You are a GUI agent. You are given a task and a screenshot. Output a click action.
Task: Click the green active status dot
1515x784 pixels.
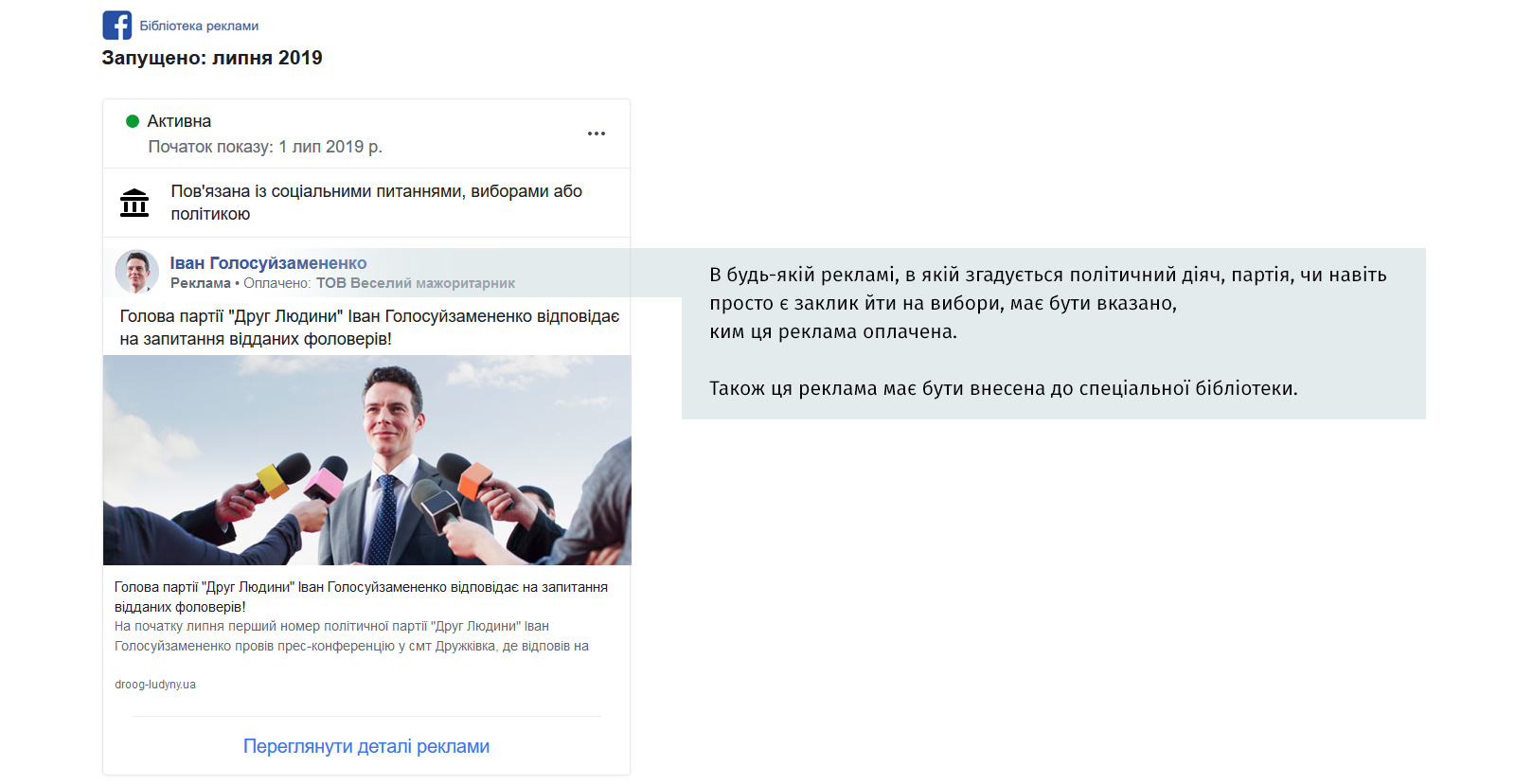coord(133,121)
